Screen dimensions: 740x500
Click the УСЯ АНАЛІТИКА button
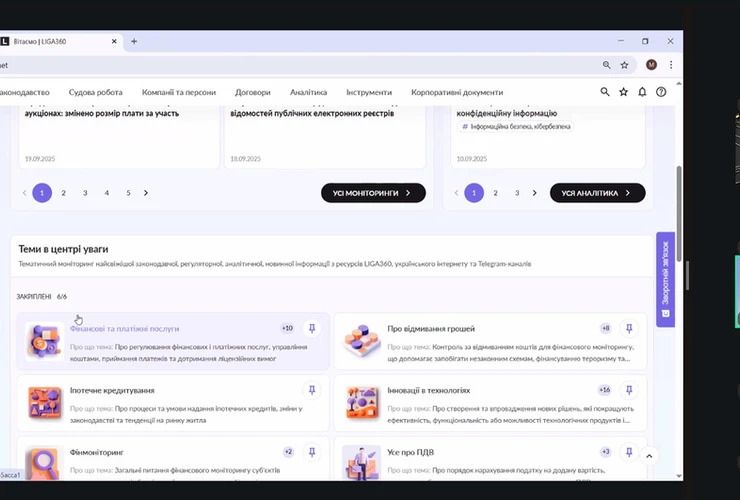(597, 193)
